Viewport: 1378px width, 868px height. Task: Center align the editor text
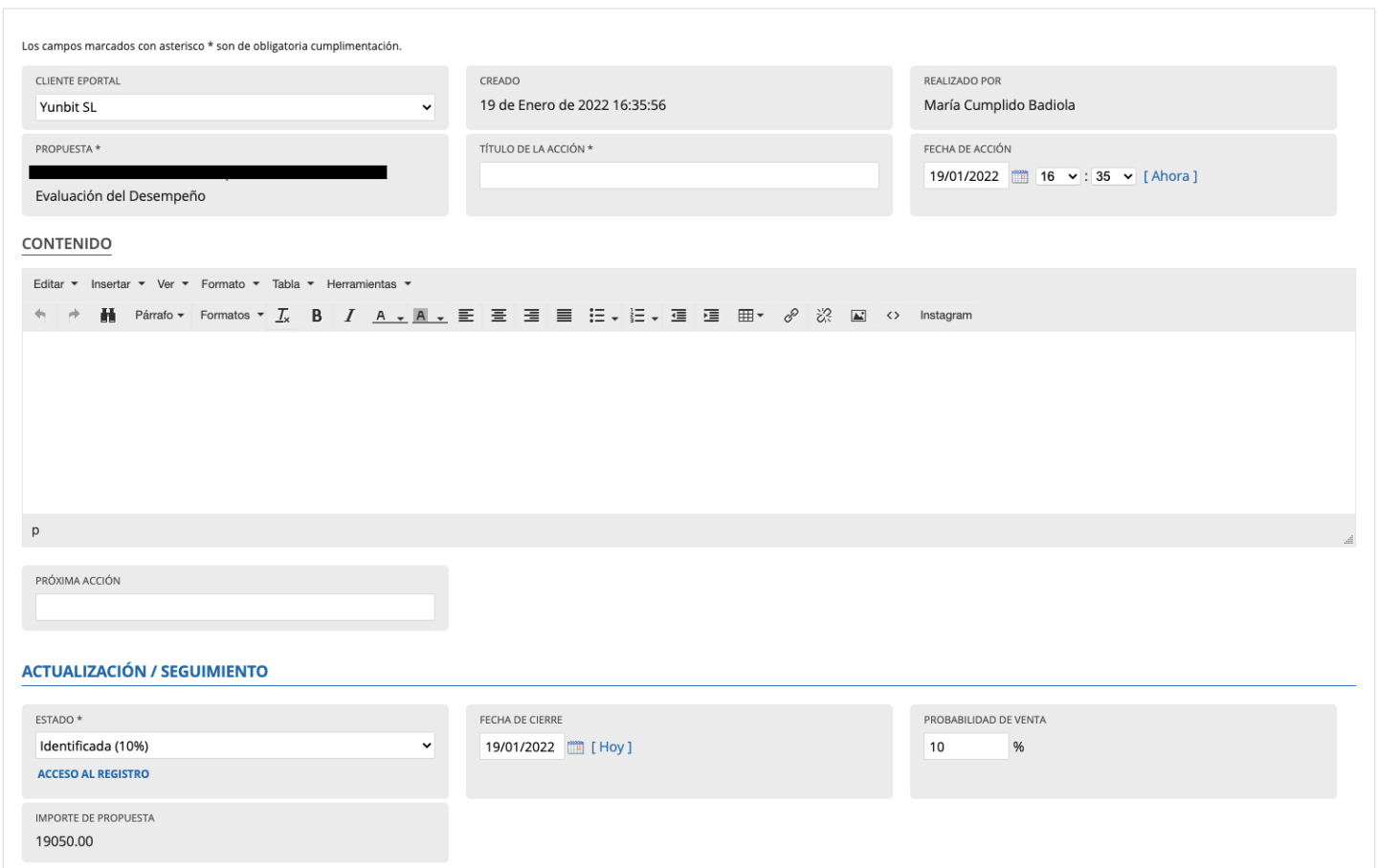tap(499, 315)
